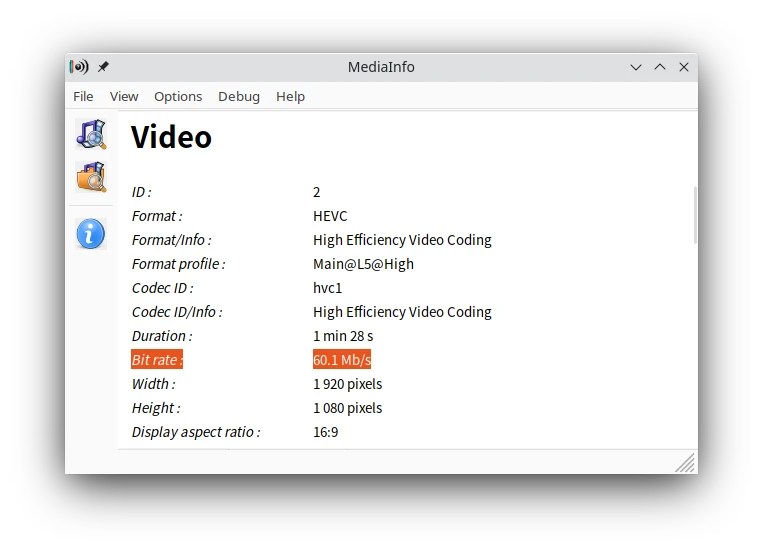Toggle the pin window icon
The height and width of the screenshot is (551, 763).
click(103, 67)
